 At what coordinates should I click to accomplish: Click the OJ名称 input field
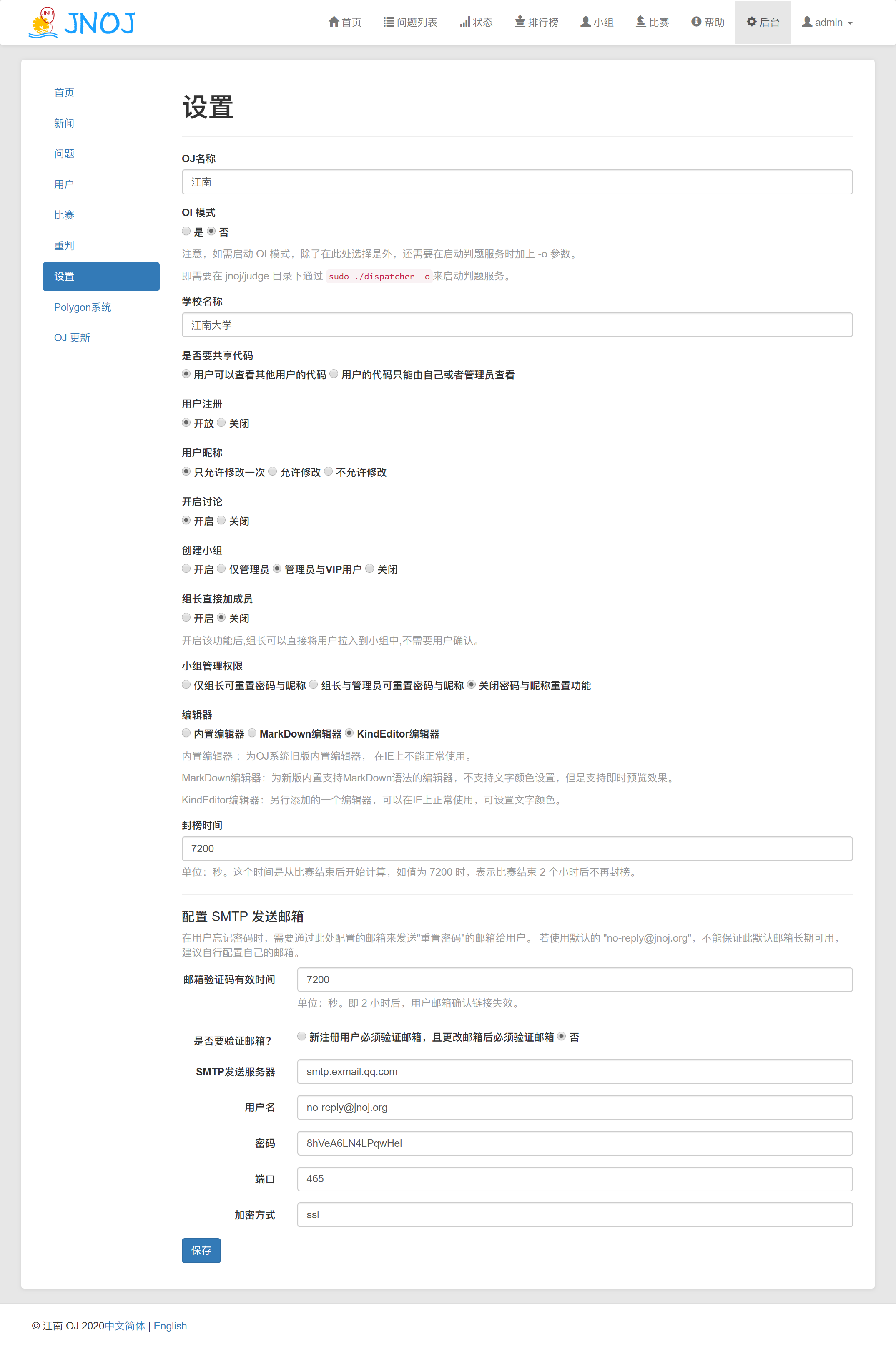(517, 182)
